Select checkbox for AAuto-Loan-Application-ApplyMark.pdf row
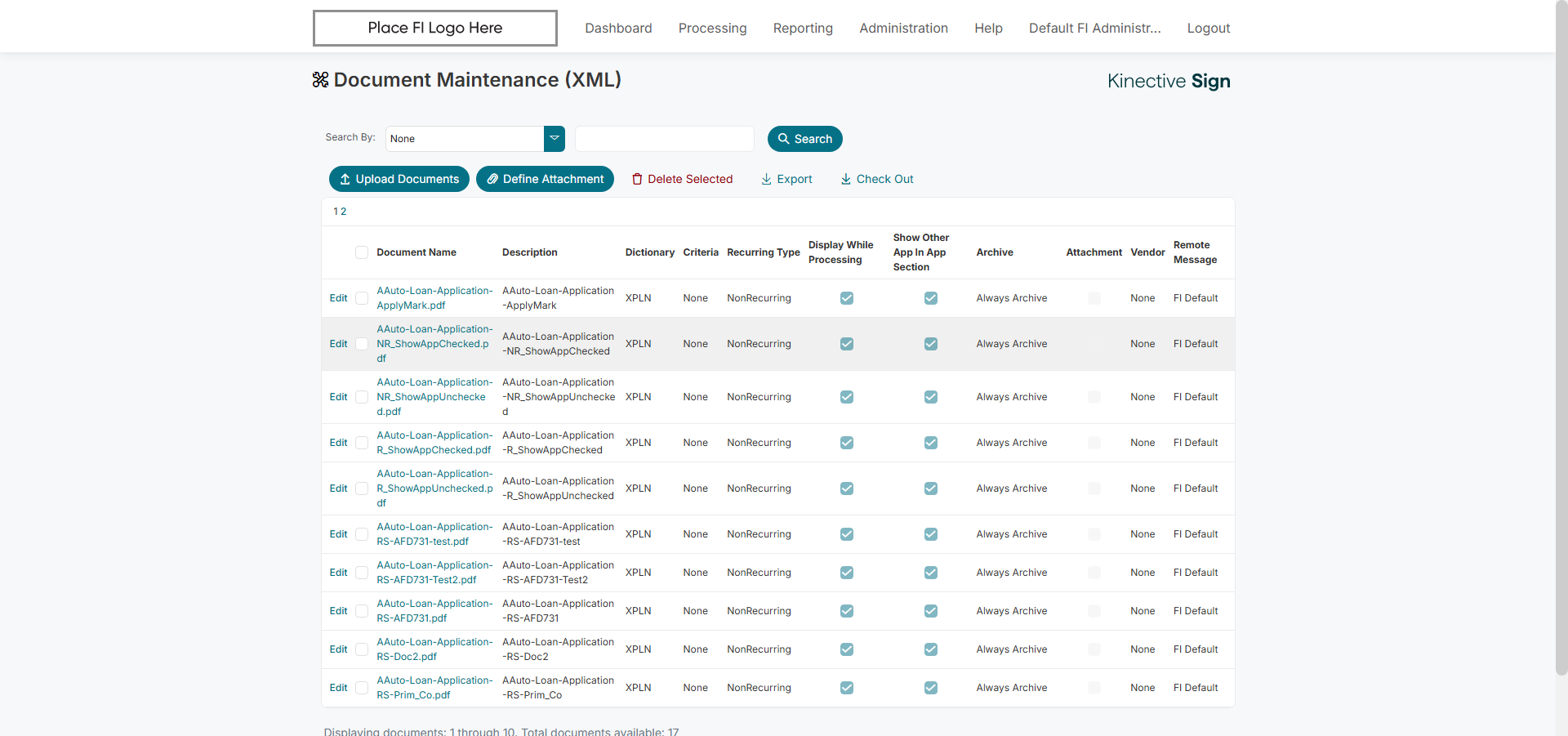Viewport: 1568px width, 736px height. (362, 298)
